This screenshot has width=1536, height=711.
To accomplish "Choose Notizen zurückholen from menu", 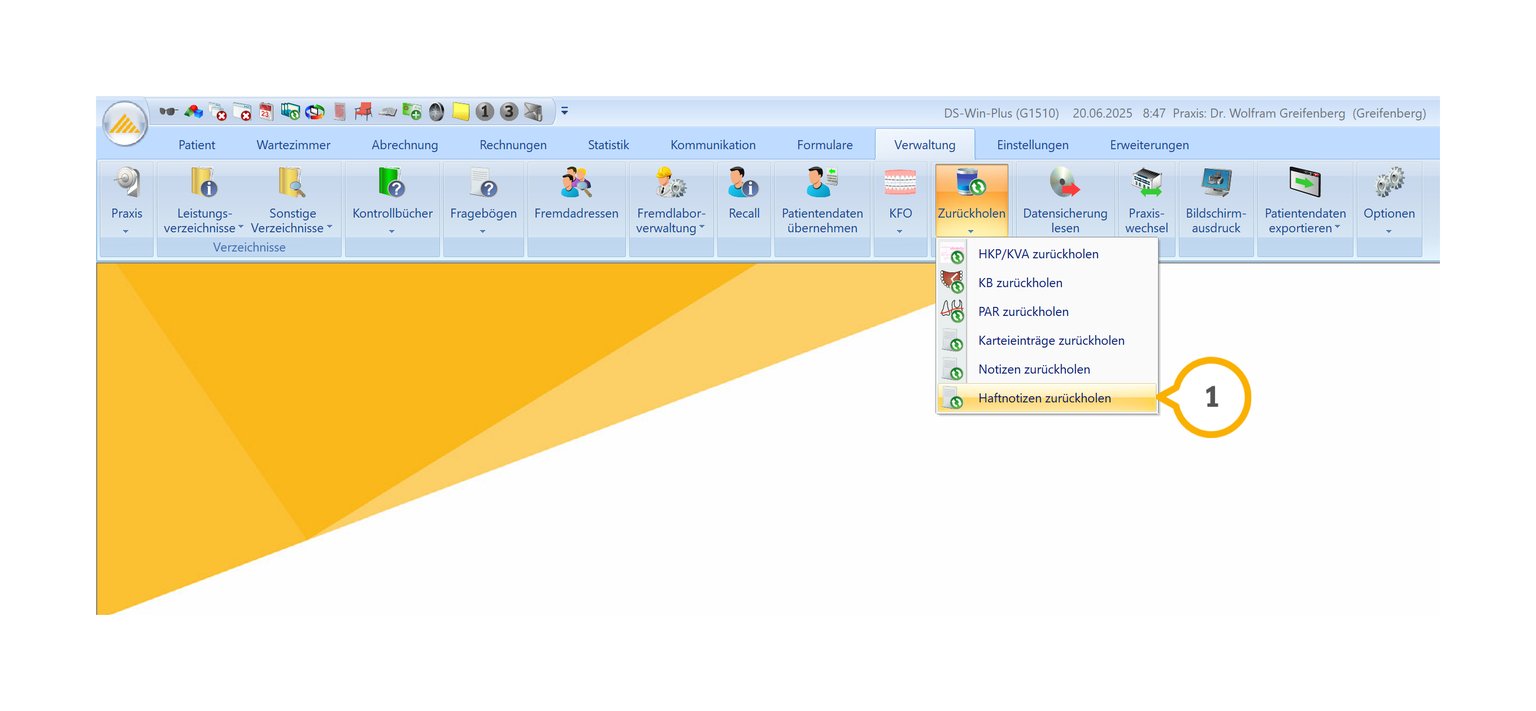I will (x=1047, y=370).
